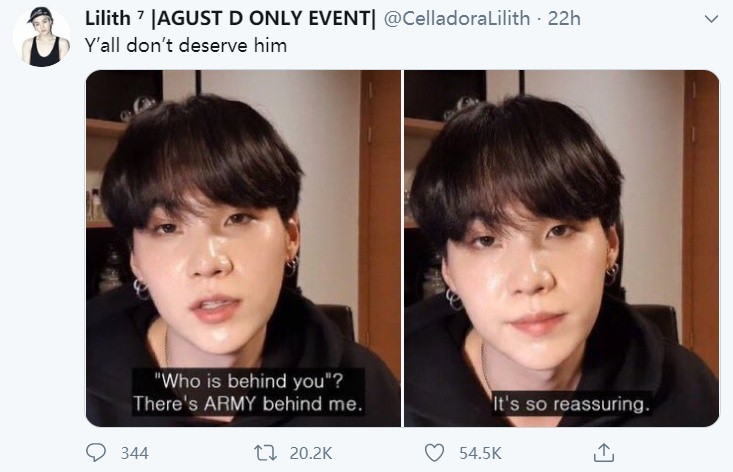The height and width of the screenshot is (472, 733).
Task: Click the 54.5K likes count
Action: (480, 453)
